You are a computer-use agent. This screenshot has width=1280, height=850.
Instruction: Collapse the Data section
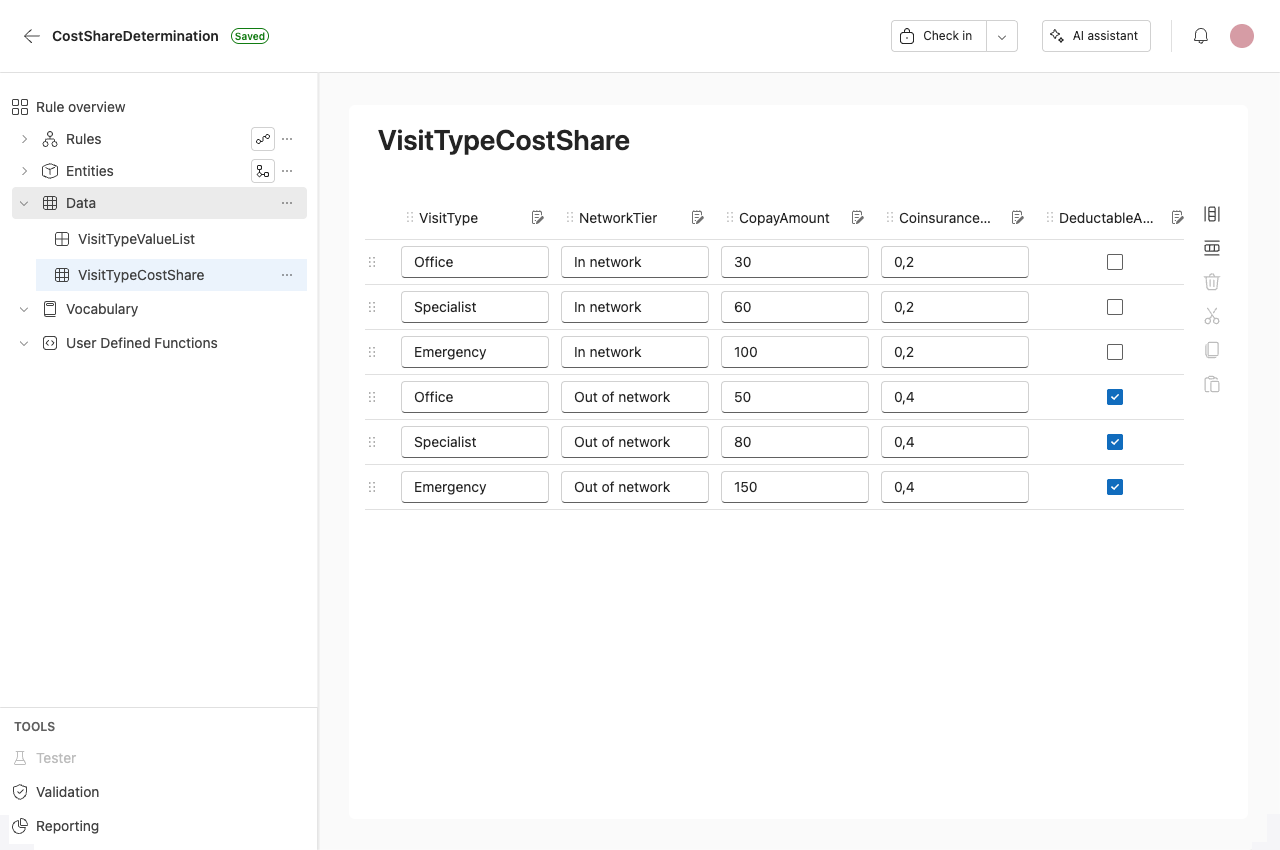(x=24, y=203)
